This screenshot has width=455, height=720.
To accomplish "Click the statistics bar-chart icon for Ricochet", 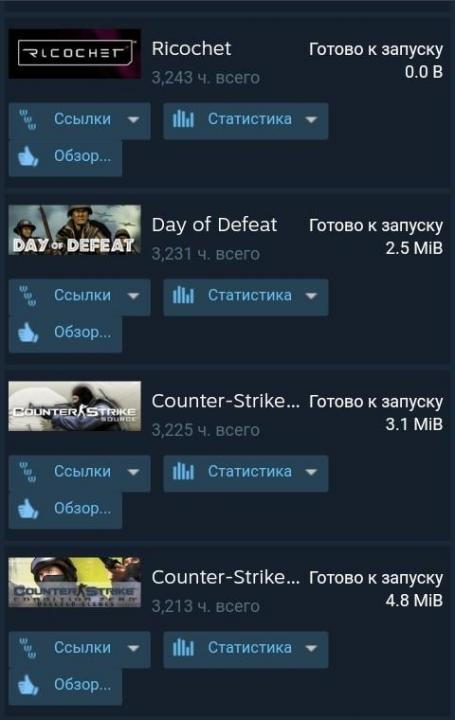I will coord(183,119).
